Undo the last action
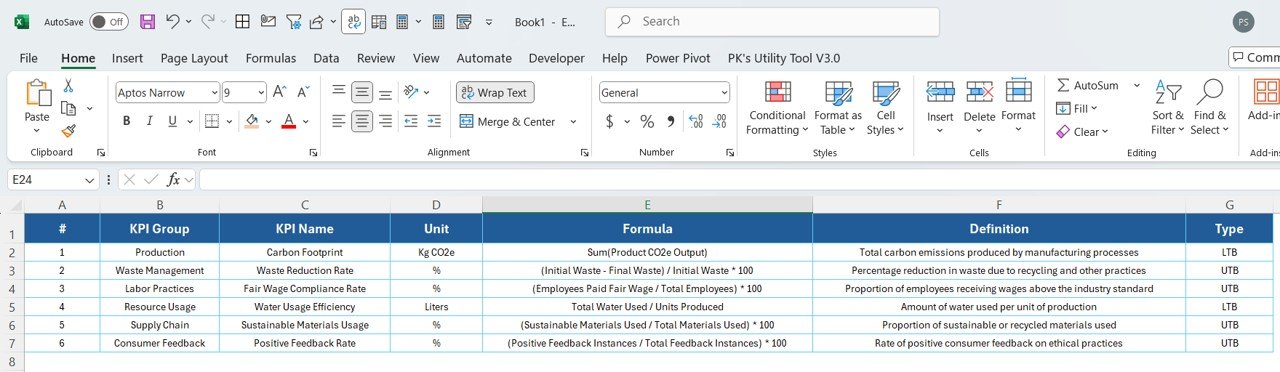Viewport: 1280px width, 372px height. tap(173, 21)
